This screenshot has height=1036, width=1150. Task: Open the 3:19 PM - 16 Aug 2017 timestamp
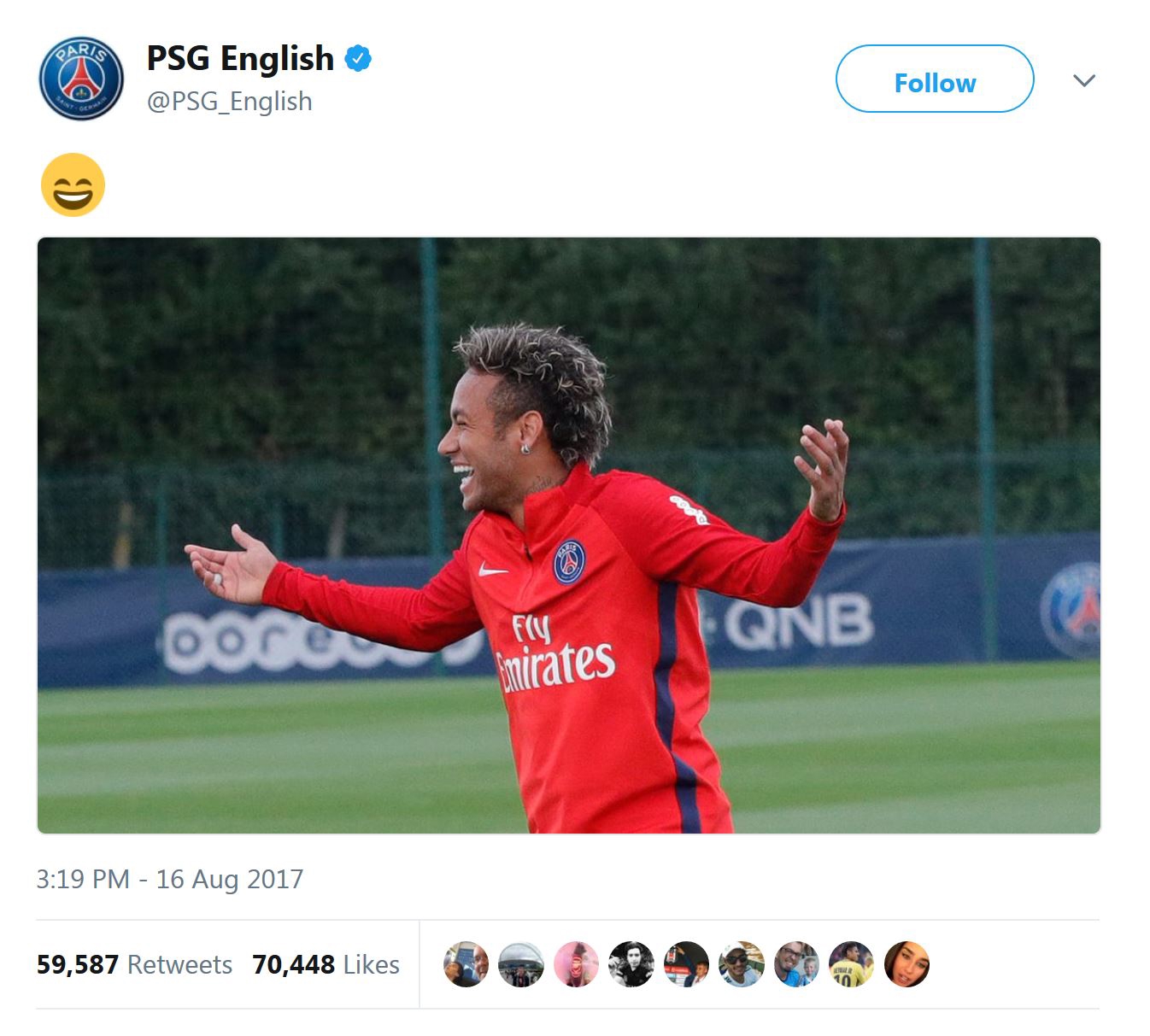tap(170, 879)
